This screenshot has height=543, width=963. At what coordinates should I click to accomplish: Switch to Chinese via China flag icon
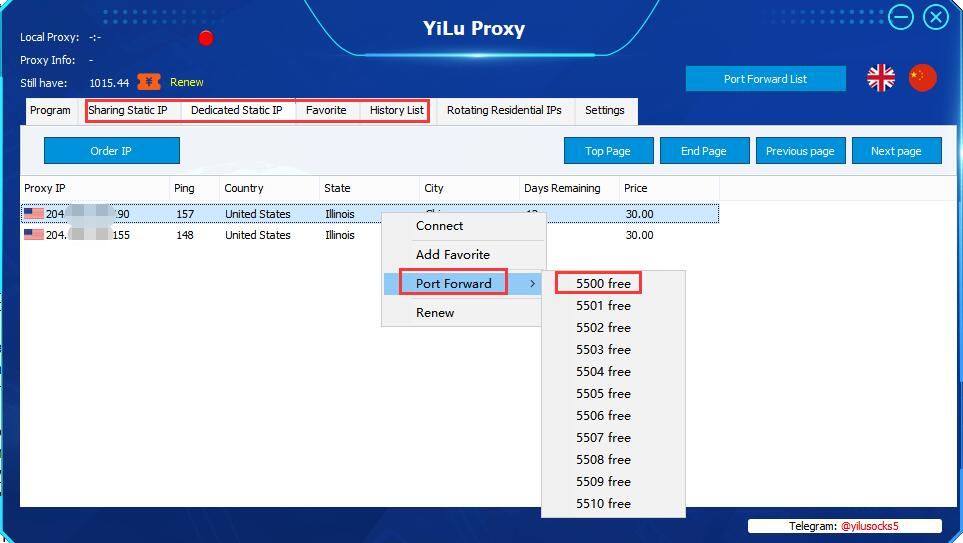[922, 78]
